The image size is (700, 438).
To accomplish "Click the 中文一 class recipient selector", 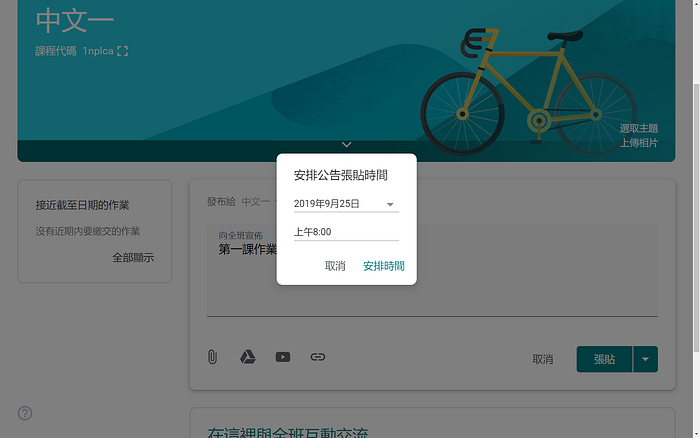I will click(255, 202).
